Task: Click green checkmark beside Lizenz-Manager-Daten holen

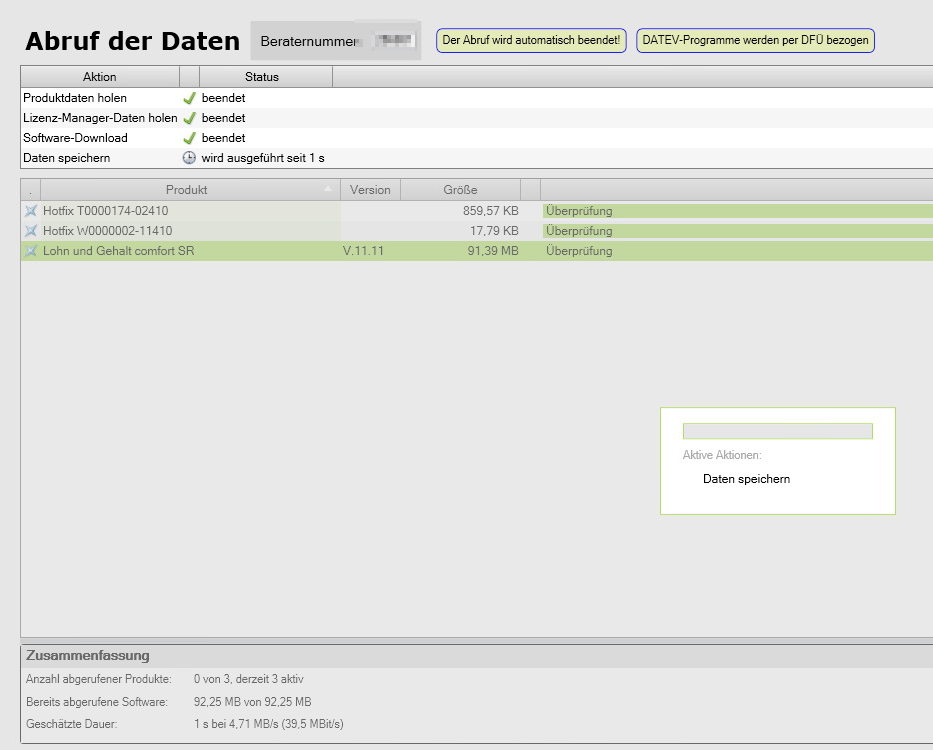Action: (x=189, y=118)
